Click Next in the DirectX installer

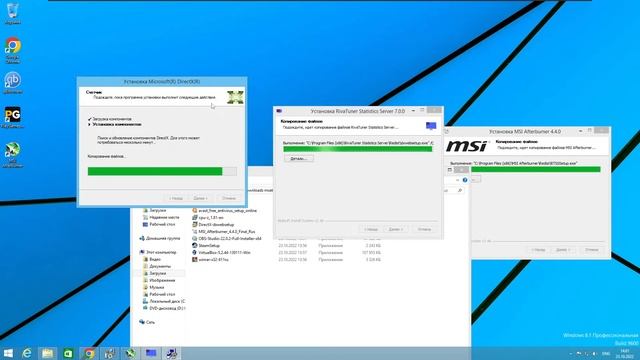pos(200,198)
